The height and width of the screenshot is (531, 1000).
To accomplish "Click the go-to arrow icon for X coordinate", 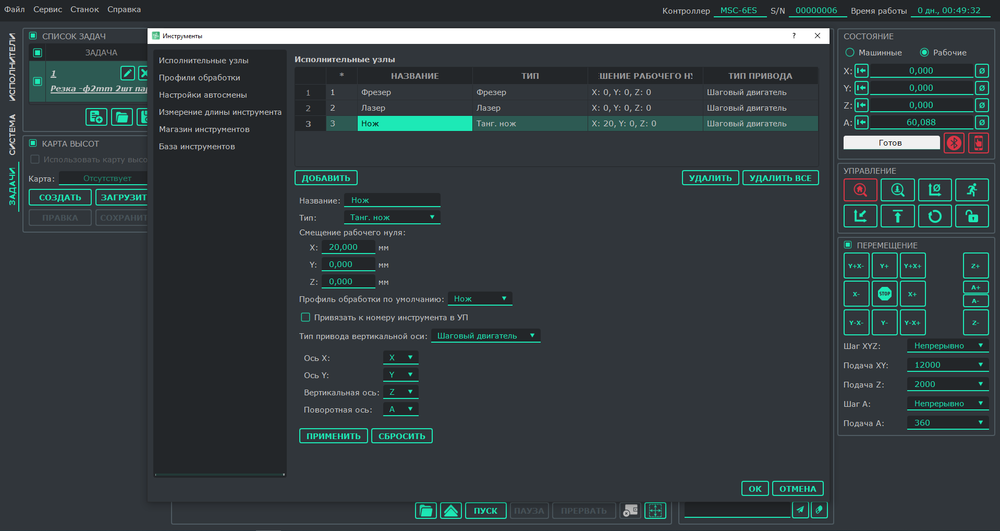I will click(x=861, y=71).
